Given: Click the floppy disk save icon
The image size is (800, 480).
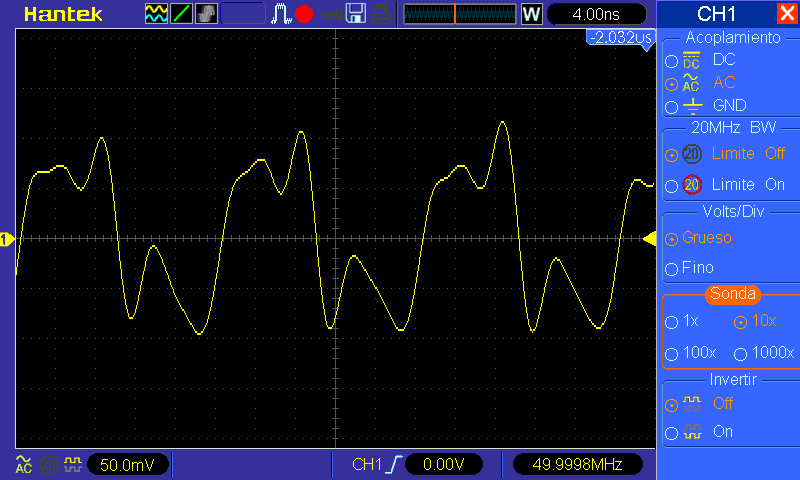Looking at the screenshot, I should point(356,13).
